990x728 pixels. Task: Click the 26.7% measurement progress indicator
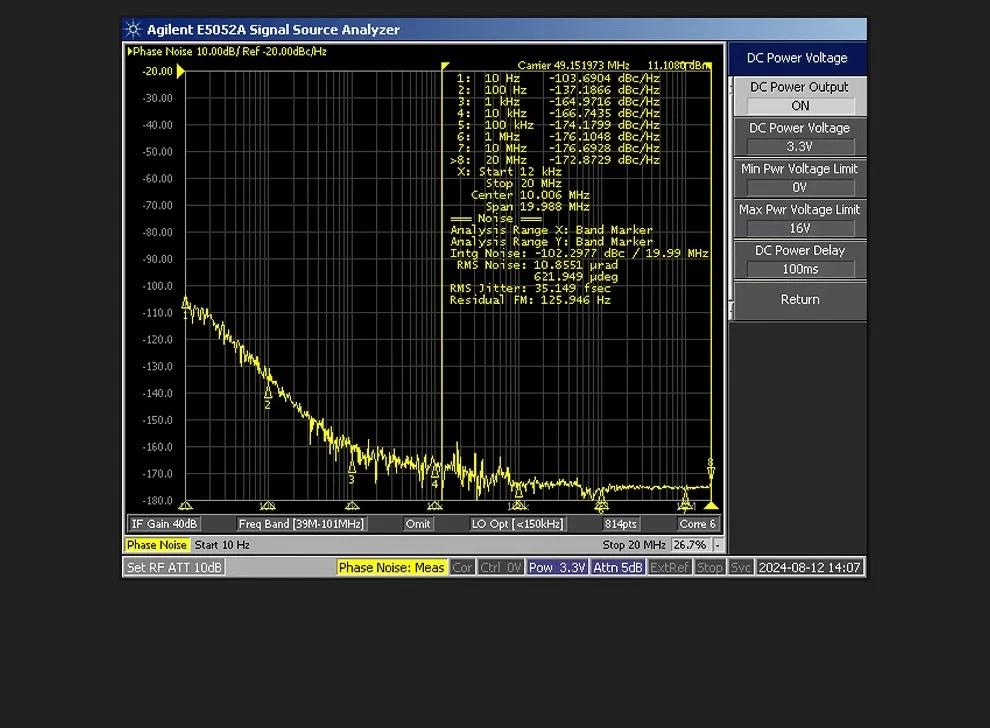point(689,545)
